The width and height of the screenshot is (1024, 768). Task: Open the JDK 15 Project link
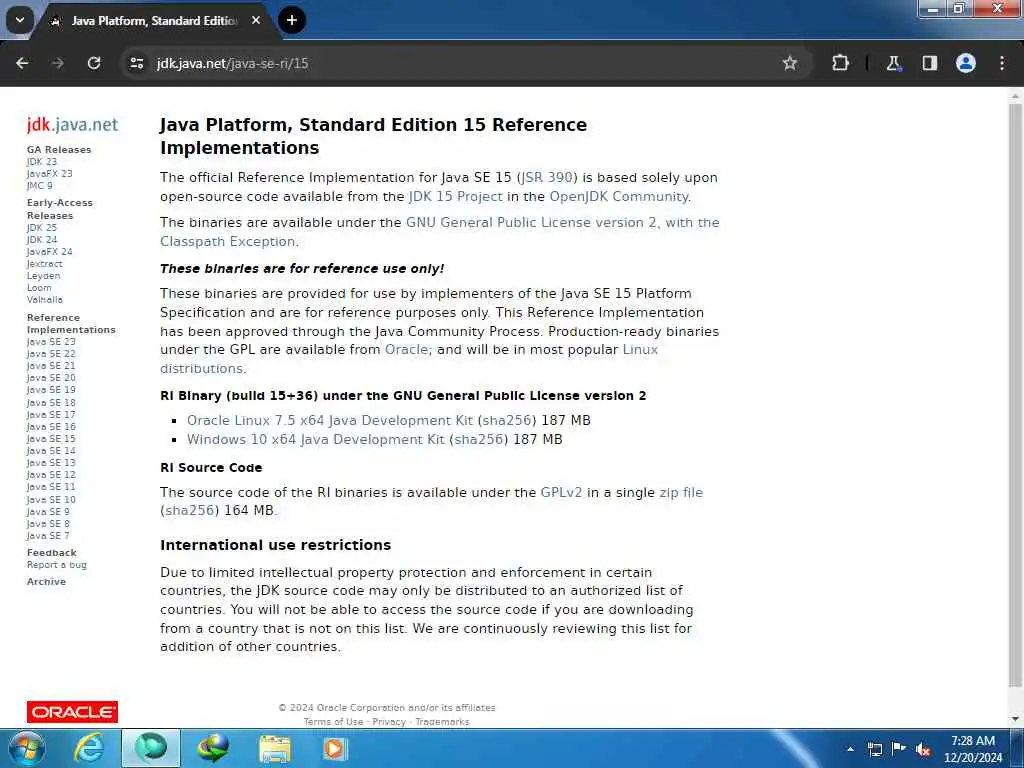pos(456,197)
